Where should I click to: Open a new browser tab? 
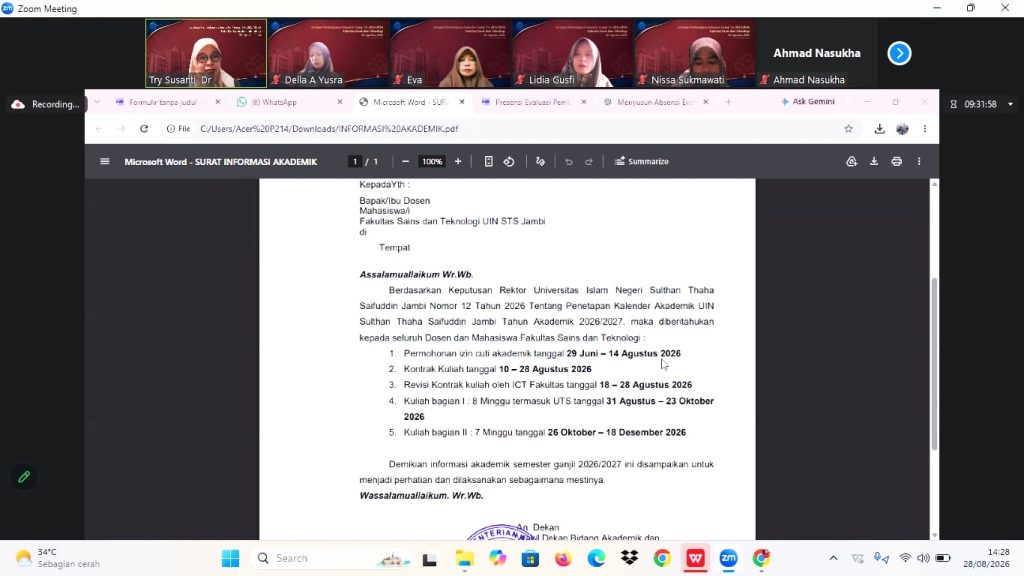tap(728, 102)
